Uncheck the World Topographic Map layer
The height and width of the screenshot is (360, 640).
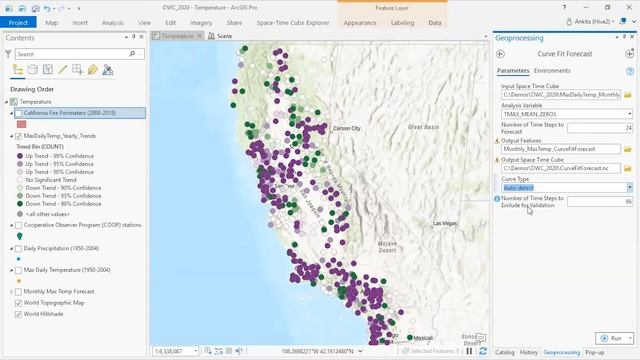tap(18, 303)
